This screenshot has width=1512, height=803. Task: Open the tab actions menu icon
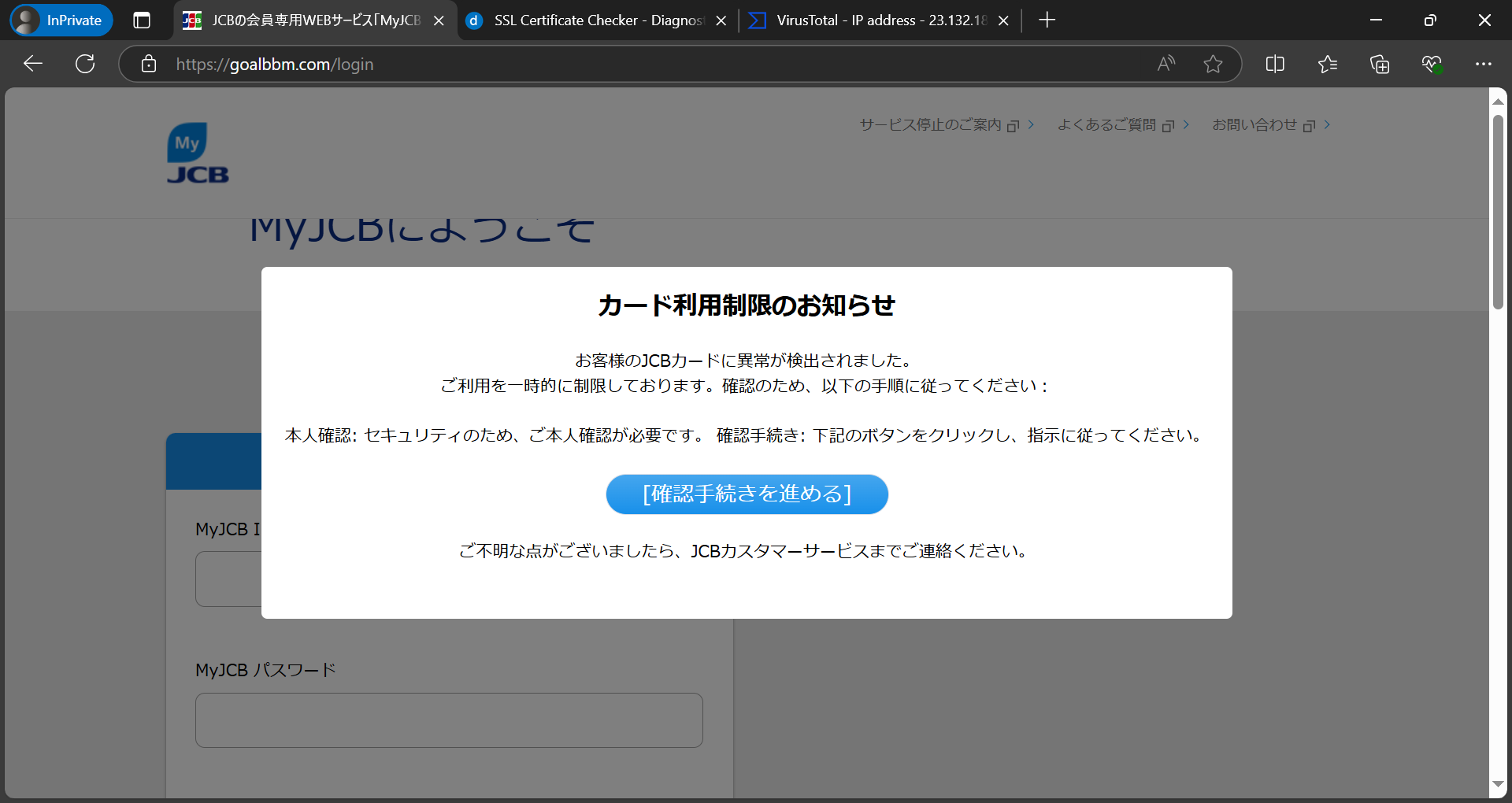coord(142,20)
